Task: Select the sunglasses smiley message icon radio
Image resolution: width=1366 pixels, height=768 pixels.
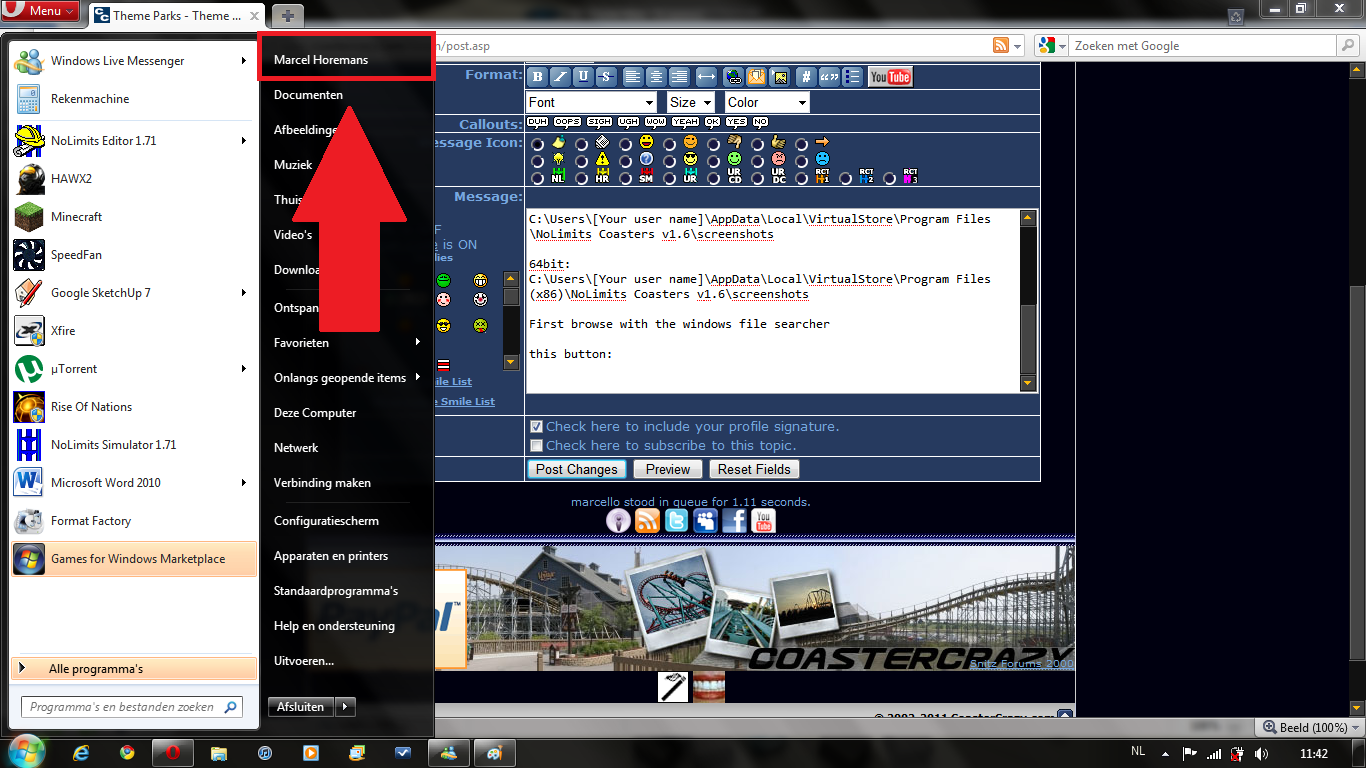Action: click(670, 161)
